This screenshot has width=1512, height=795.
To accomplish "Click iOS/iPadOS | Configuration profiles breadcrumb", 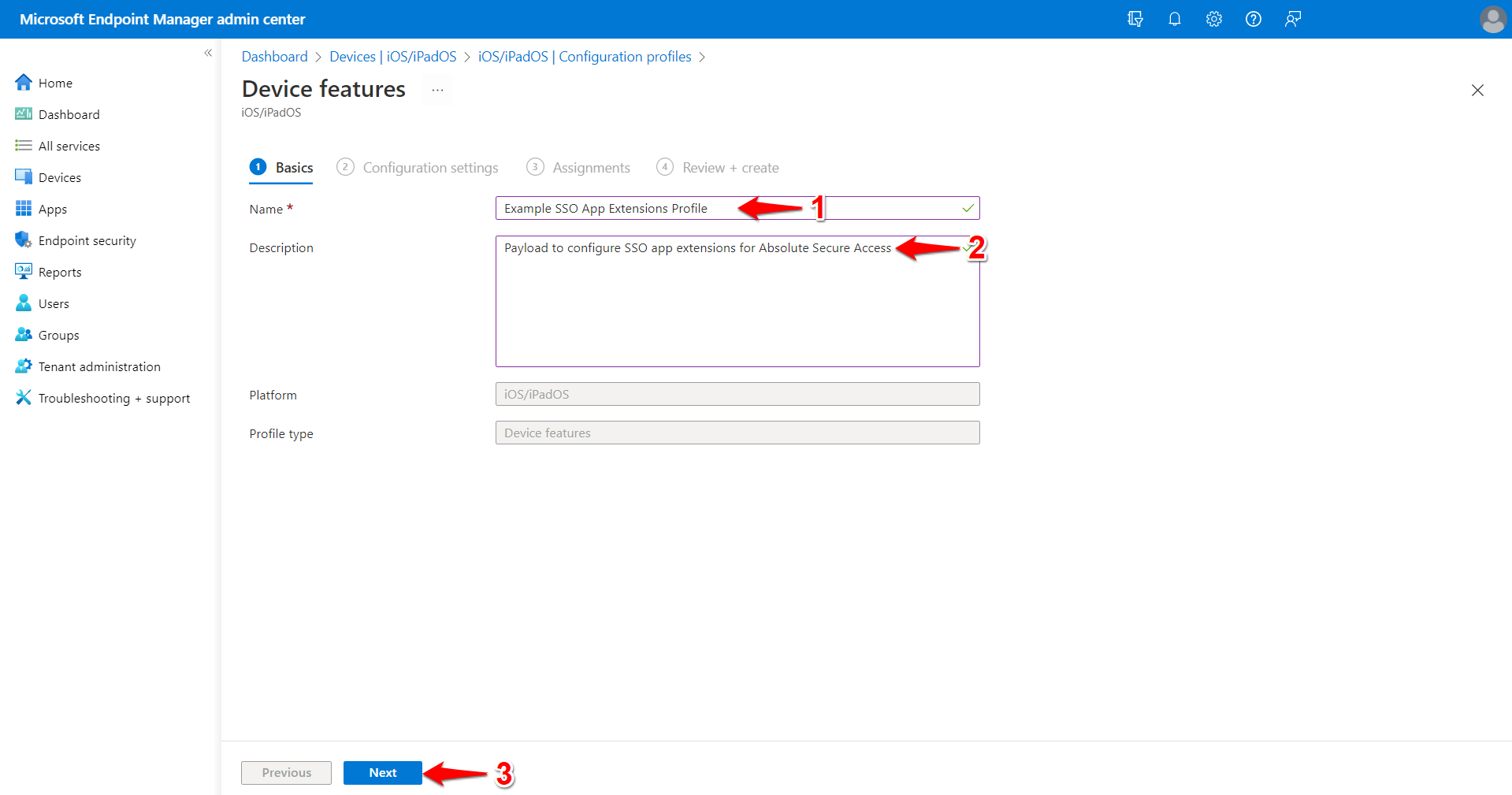I will (585, 57).
